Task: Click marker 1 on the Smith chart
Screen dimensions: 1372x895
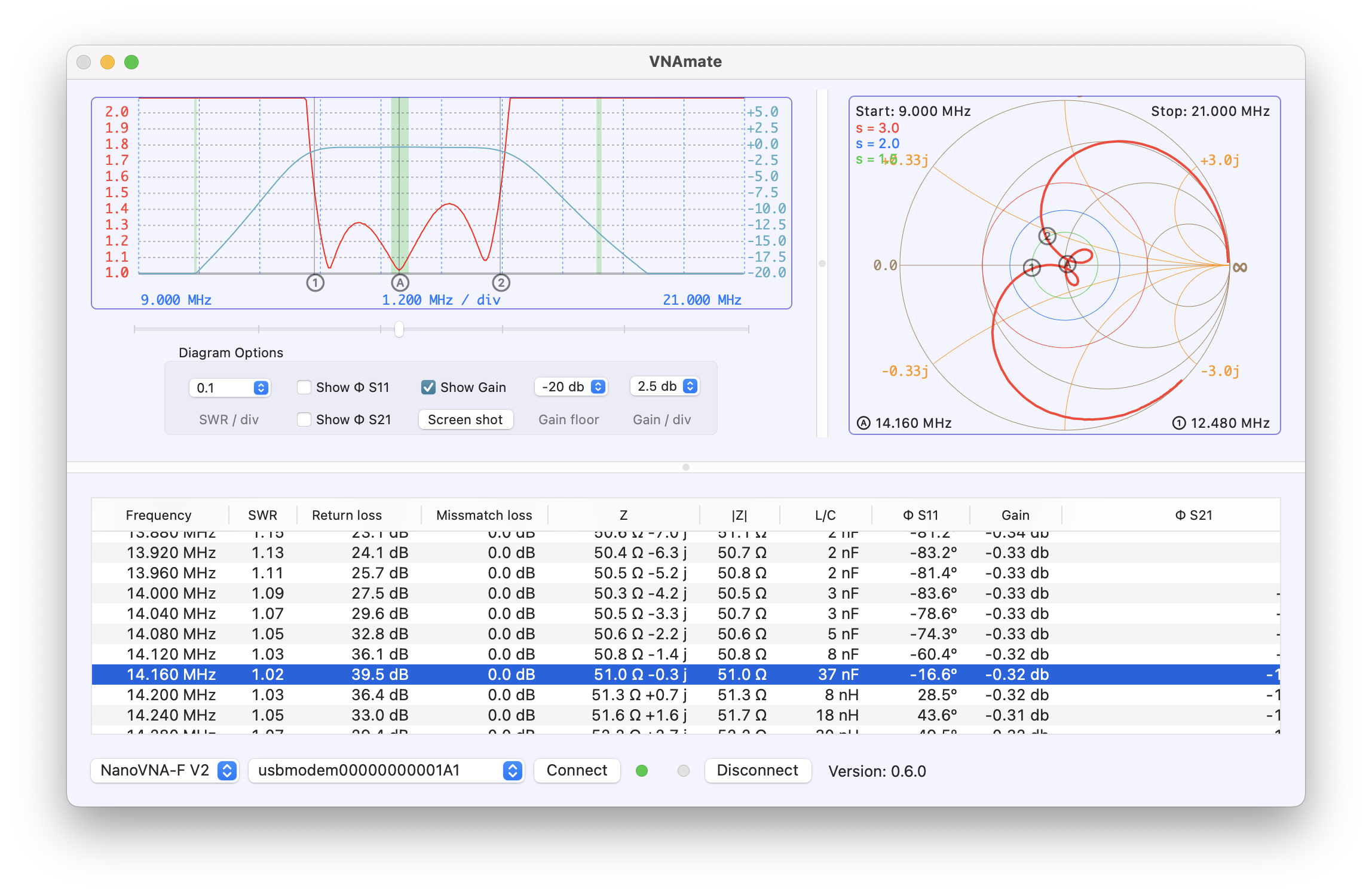Action: point(1032,267)
